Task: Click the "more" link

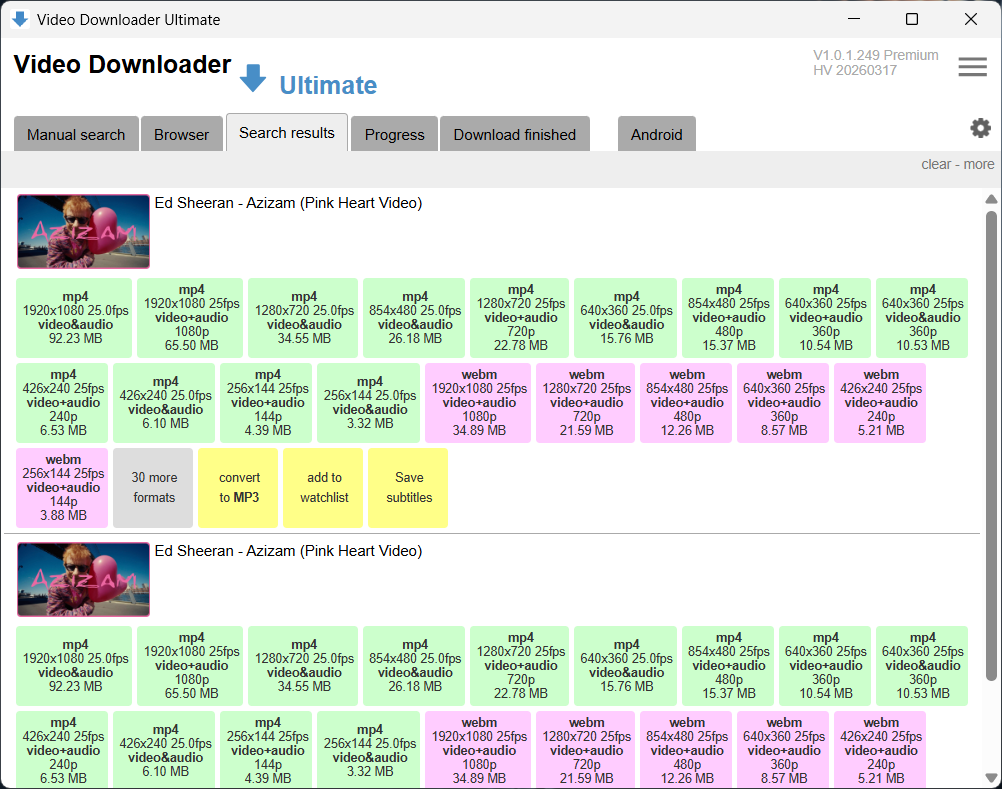Action: coord(978,164)
